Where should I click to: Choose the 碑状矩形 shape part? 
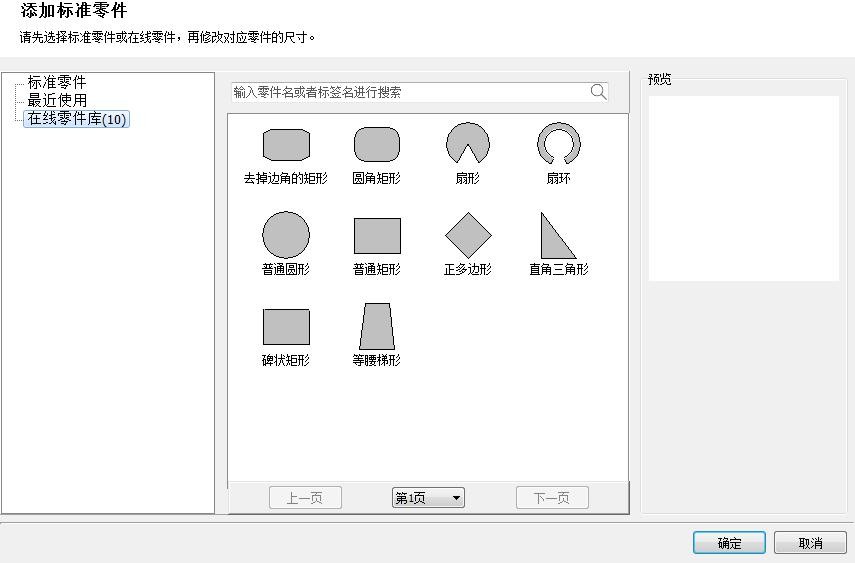click(x=286, y=327)
